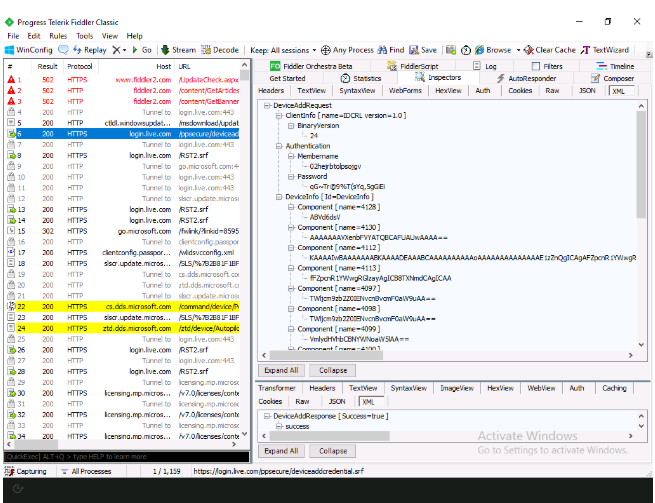Screen dimensions: 655x503
Task: Click session list vertical scrollbar
Action: [244, 251]
